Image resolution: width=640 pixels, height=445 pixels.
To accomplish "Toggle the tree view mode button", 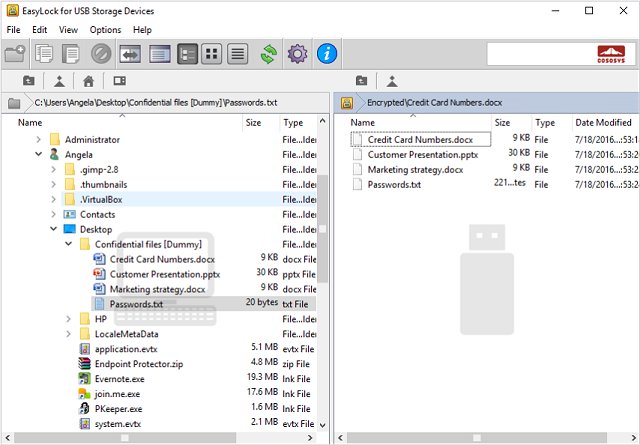I will tap(187, 54).
